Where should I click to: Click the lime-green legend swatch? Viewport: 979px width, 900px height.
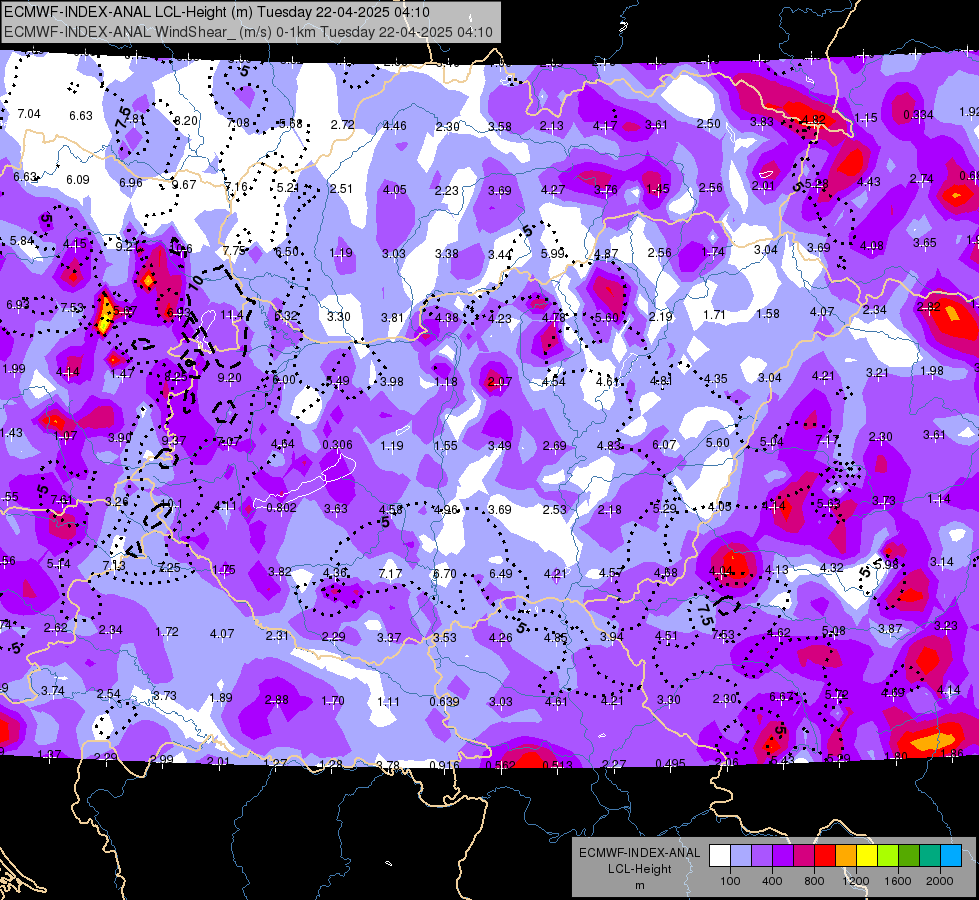[x=888, y=856]
